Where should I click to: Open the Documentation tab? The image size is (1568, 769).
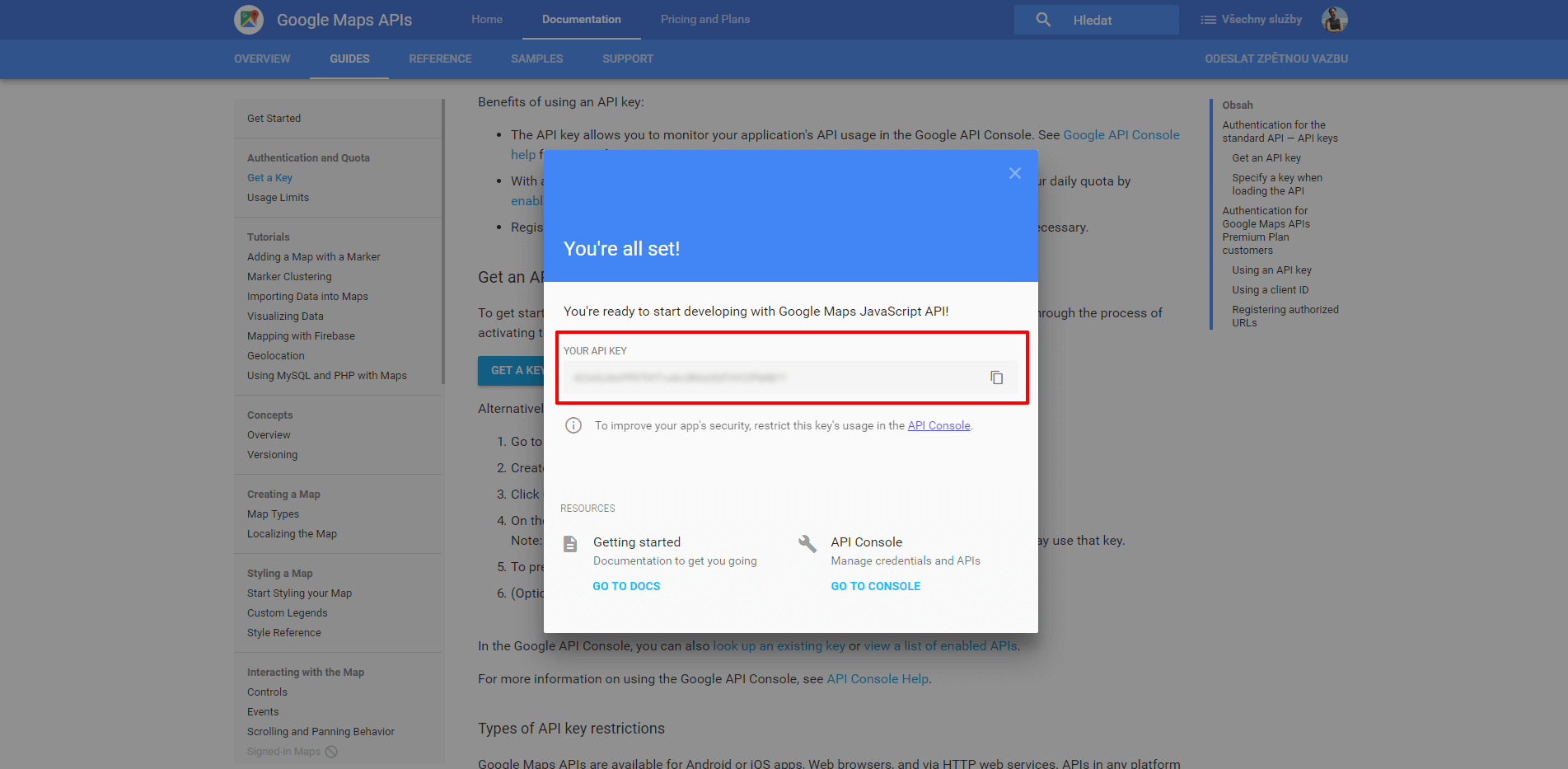pos(582,19)
